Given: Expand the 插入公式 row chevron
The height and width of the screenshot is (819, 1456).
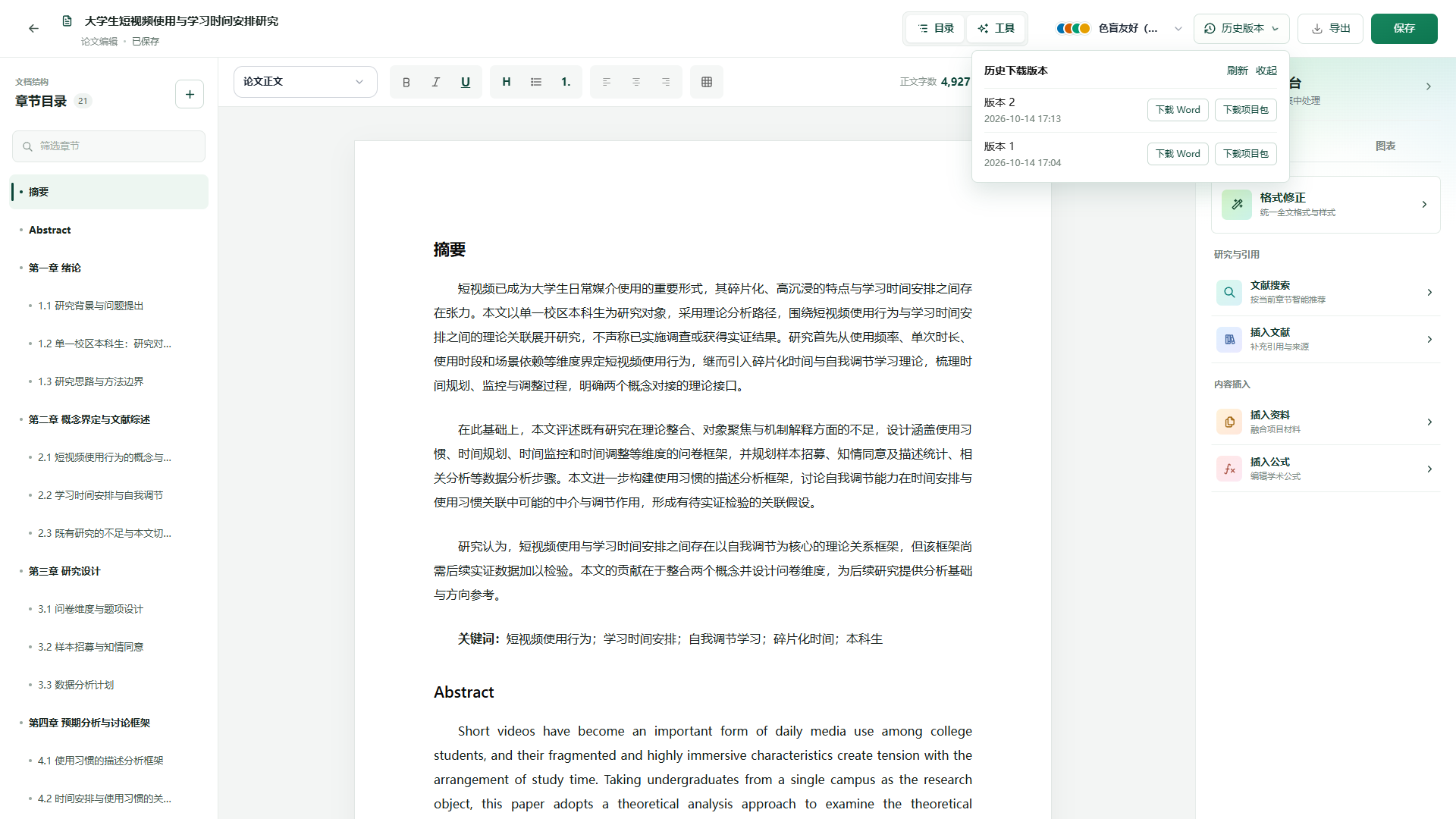Looking at the screenshot, I should (x=1429, y=469).
